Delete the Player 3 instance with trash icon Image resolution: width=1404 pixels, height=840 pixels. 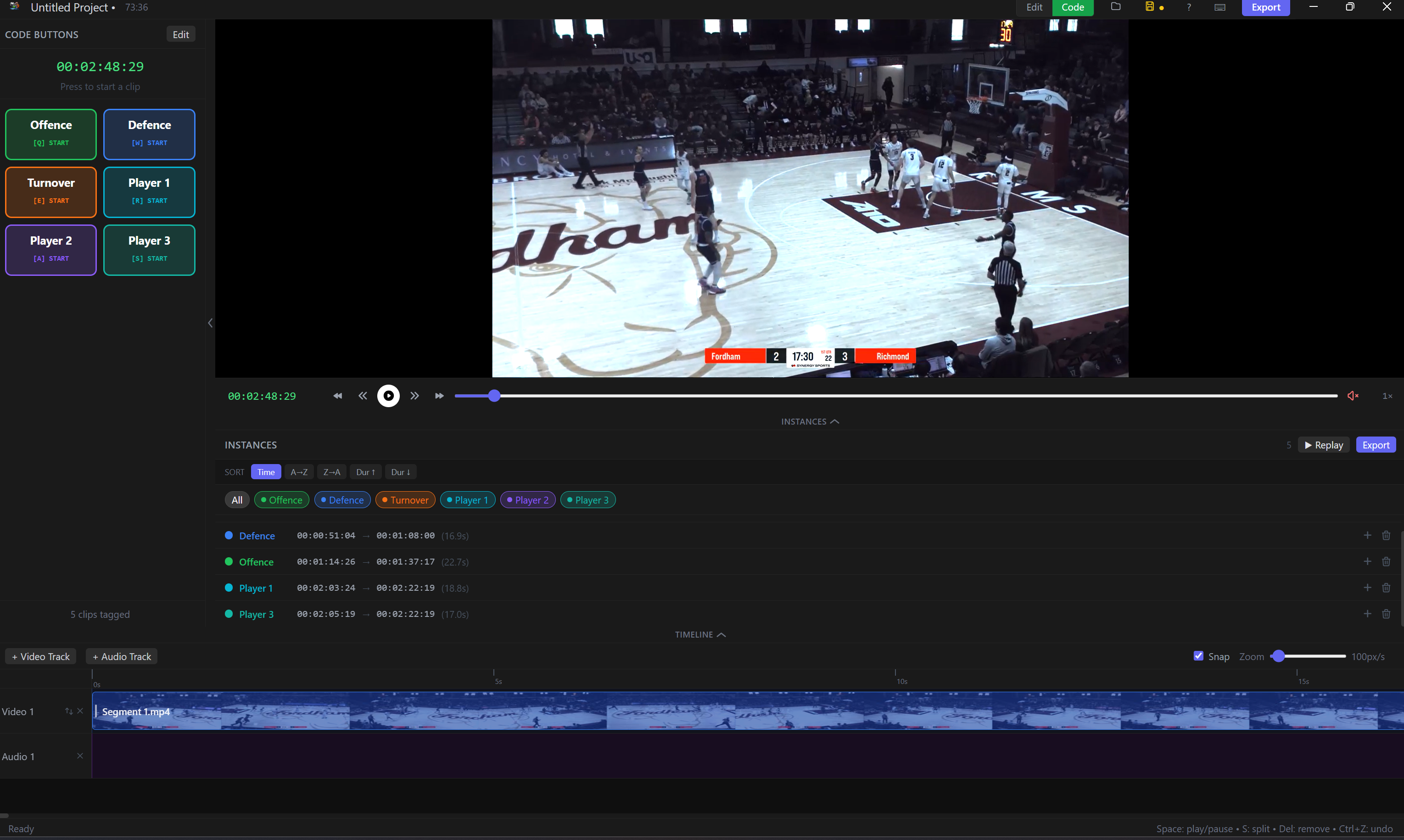click(1386, 613)
